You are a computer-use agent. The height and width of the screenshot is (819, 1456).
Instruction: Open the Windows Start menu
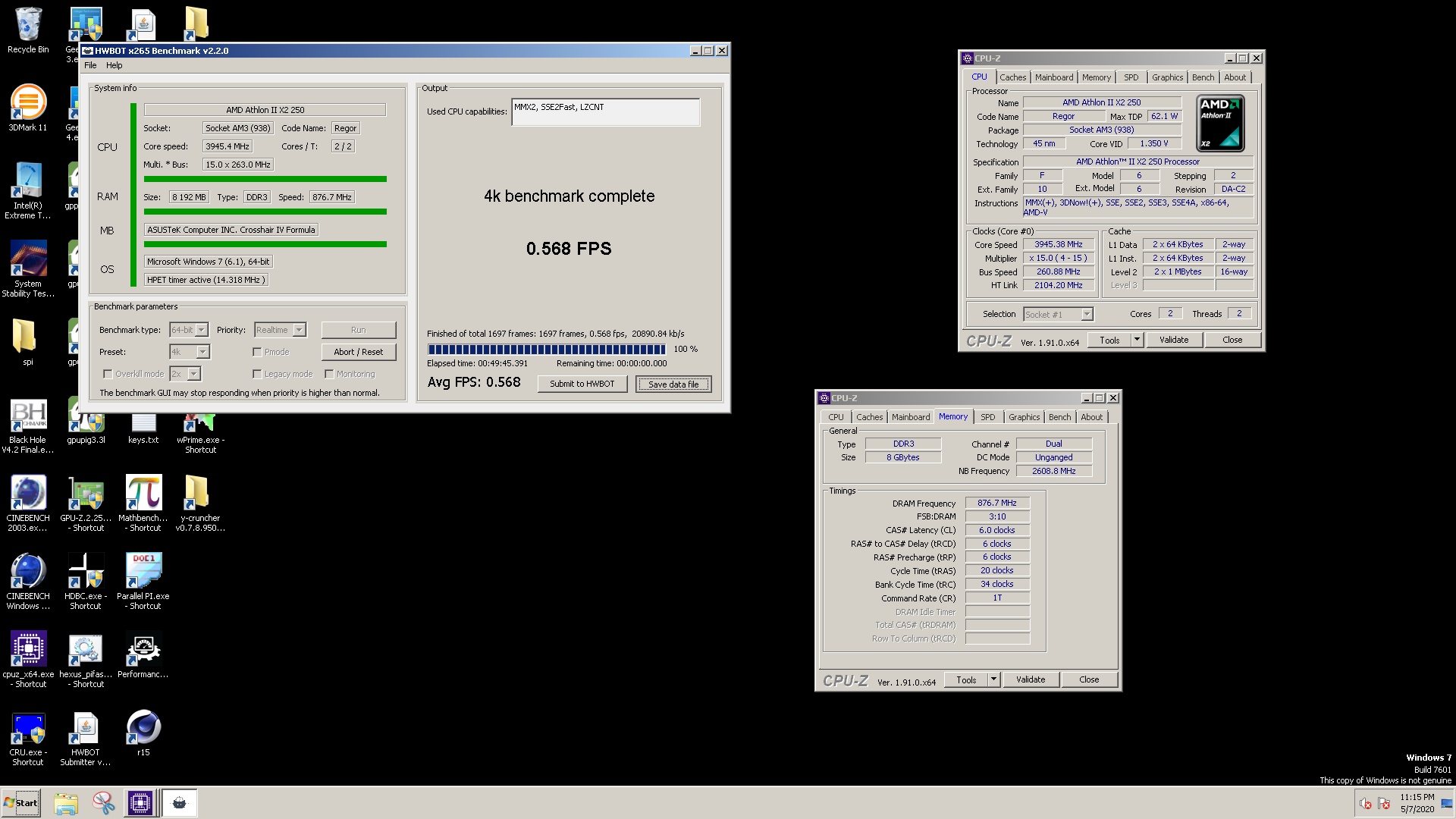point(21,803)
